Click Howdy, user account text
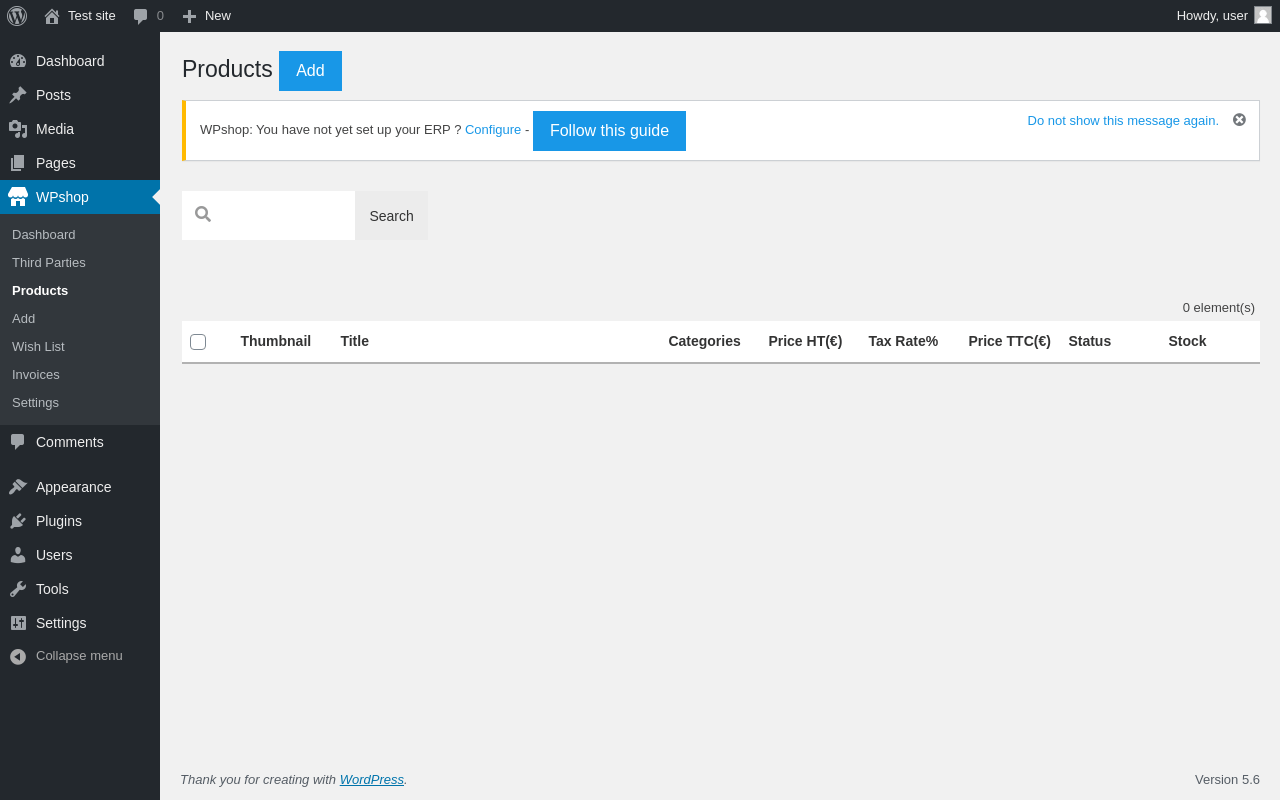The height and width of the screenshot is (800, 1280). tap(1212, 16)
